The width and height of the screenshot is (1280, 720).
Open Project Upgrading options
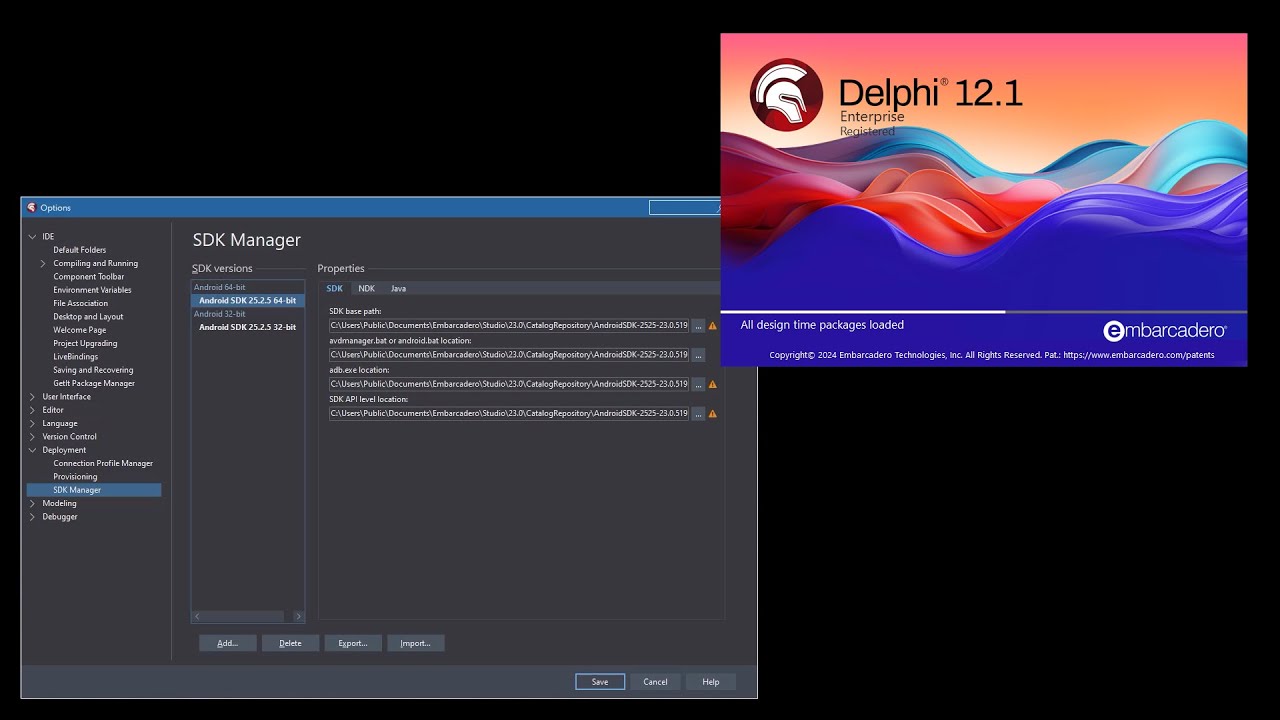(86, 344)
